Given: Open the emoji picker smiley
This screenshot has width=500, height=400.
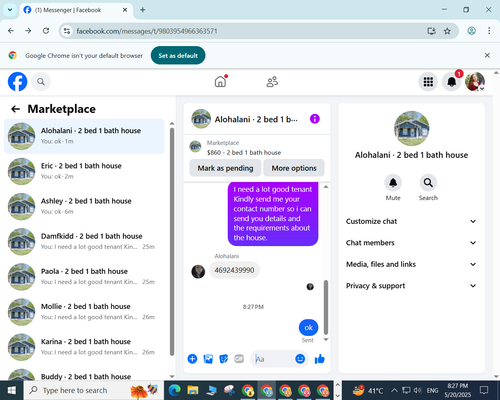Looking at the screenshot, I should point(300,359).
